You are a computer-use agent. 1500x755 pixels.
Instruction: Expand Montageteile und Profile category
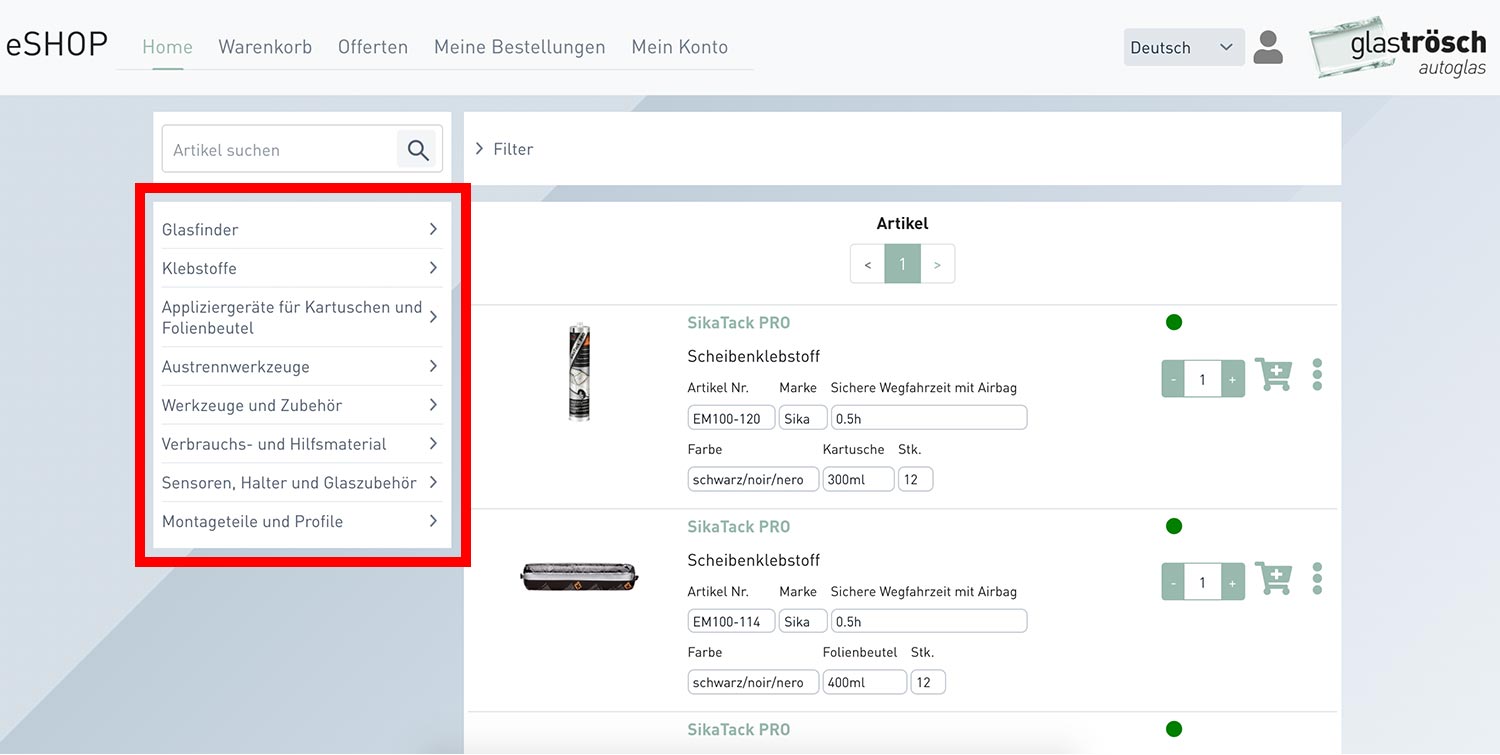(x=301, y=521)
